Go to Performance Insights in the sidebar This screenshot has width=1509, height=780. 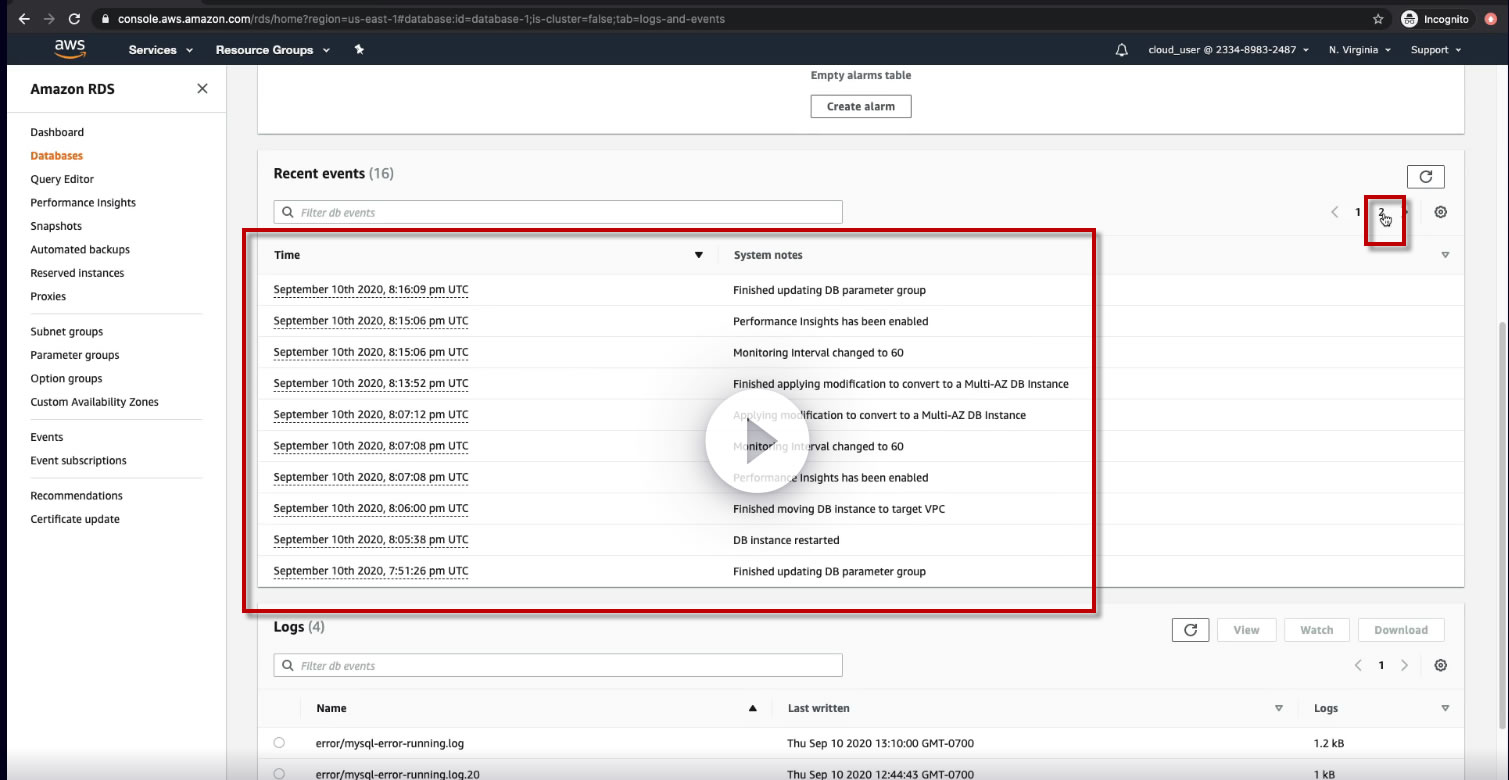click(x=83, y=203)
